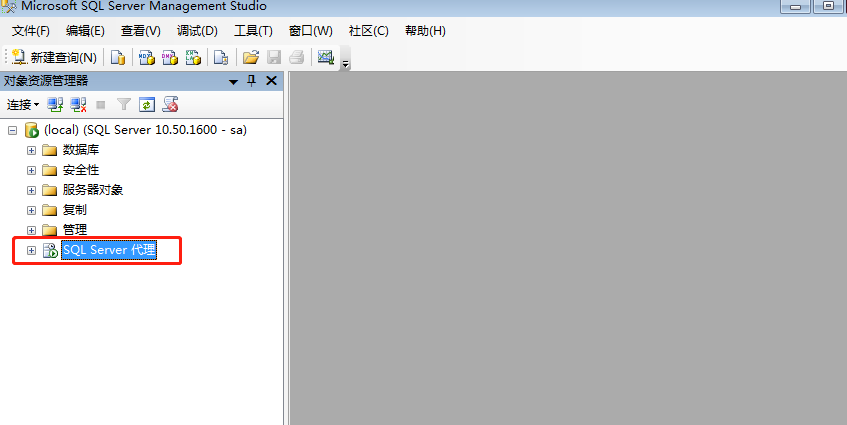Click the SQL Server Compact query icon
The height and width of the screenshot is (425, 847).
(221, 57)
